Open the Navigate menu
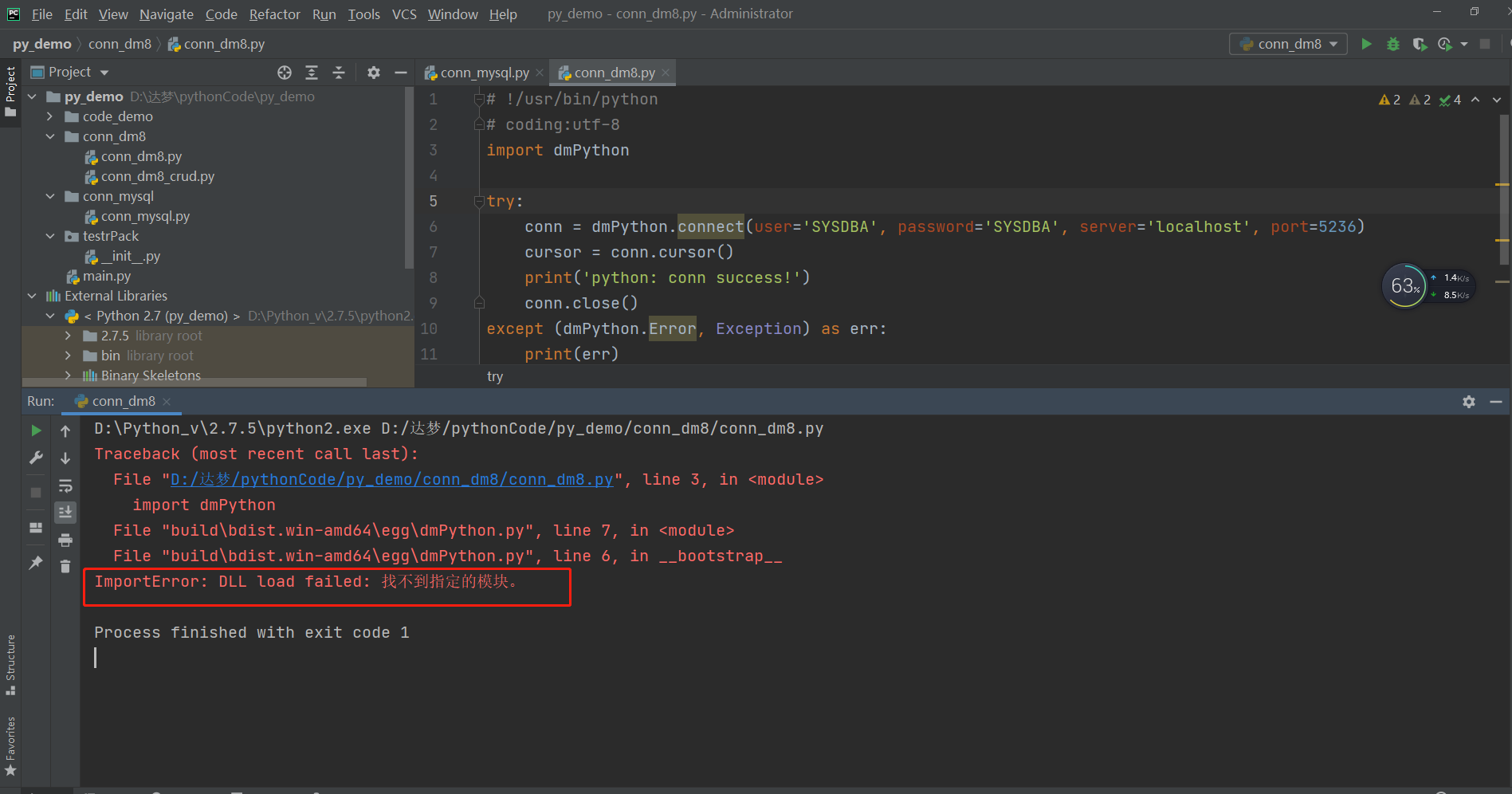 click(167, 14)
